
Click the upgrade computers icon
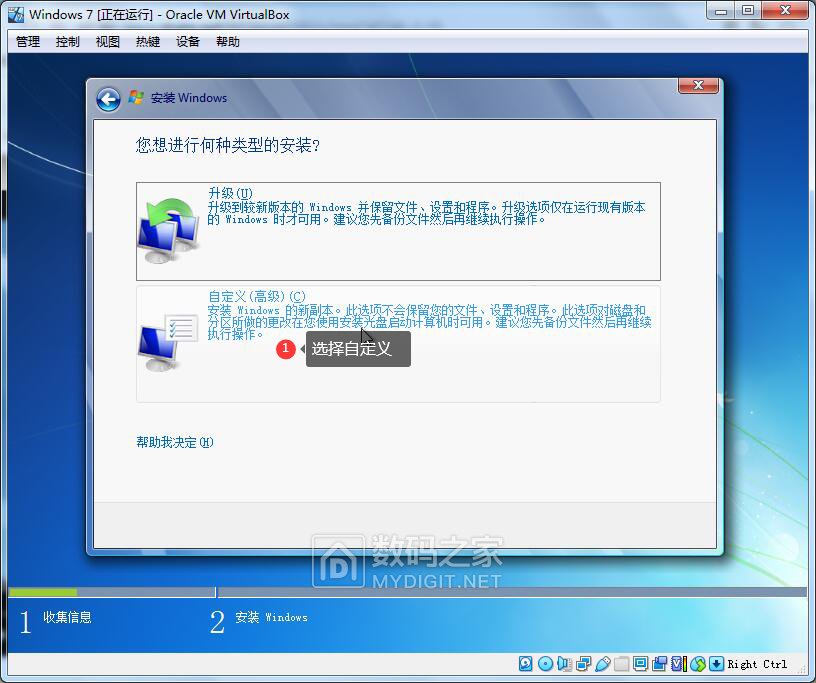(x=168, y=231)
